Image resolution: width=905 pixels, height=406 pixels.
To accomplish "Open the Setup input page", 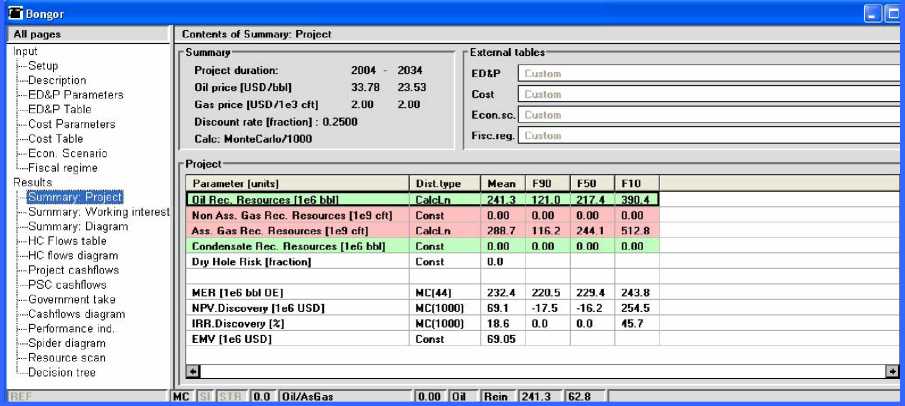I will click(44, 65).
